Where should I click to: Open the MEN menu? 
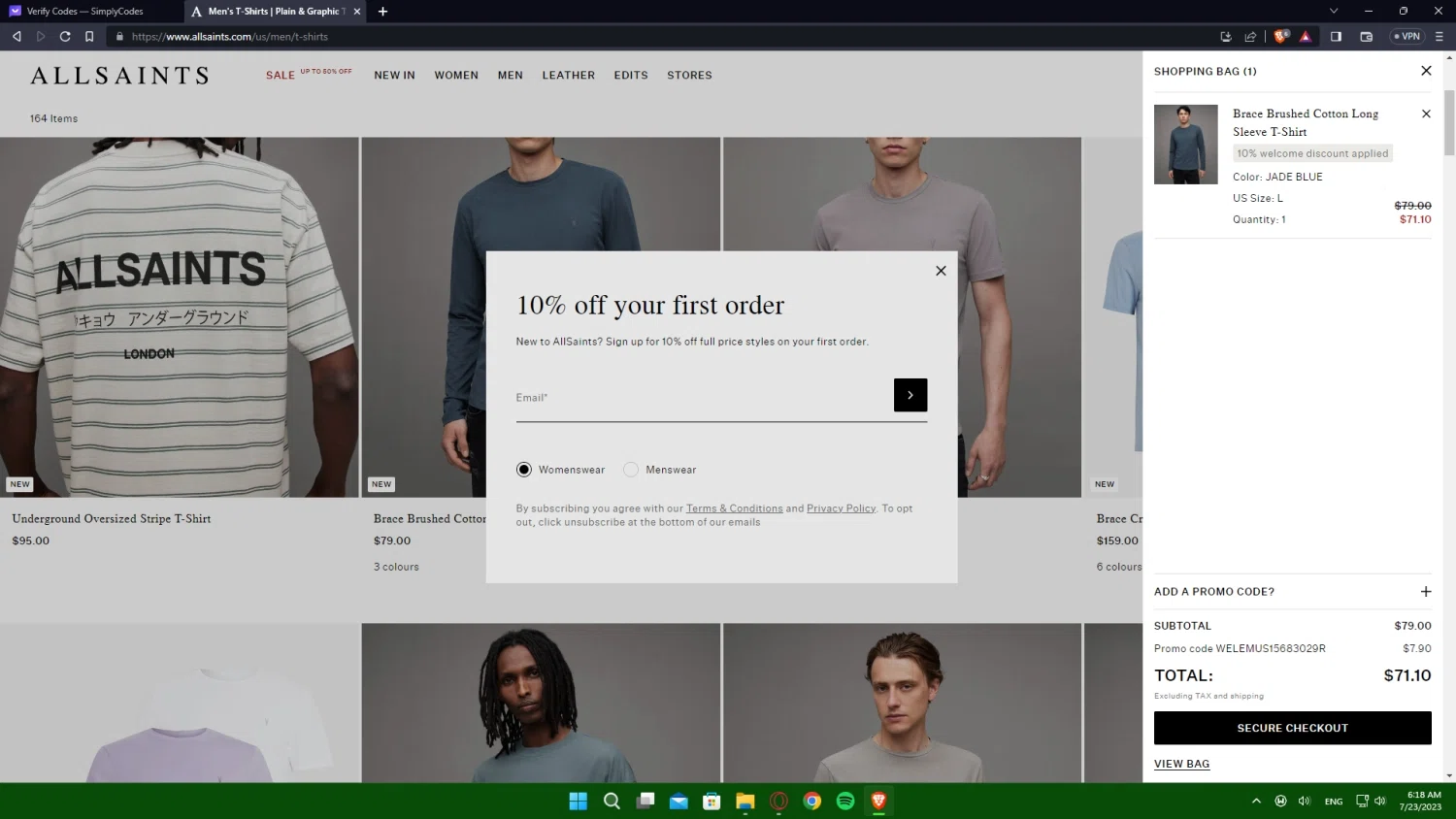[x=511, y=75]
